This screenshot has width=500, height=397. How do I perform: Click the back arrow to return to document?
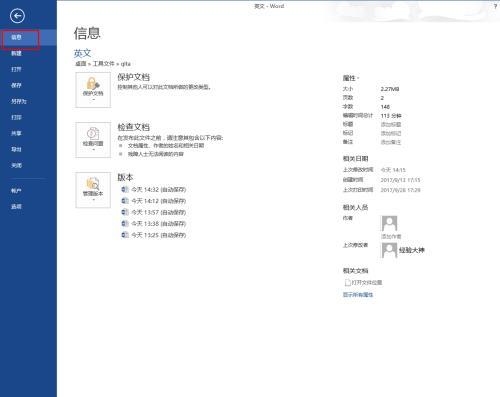click(17, 16)
